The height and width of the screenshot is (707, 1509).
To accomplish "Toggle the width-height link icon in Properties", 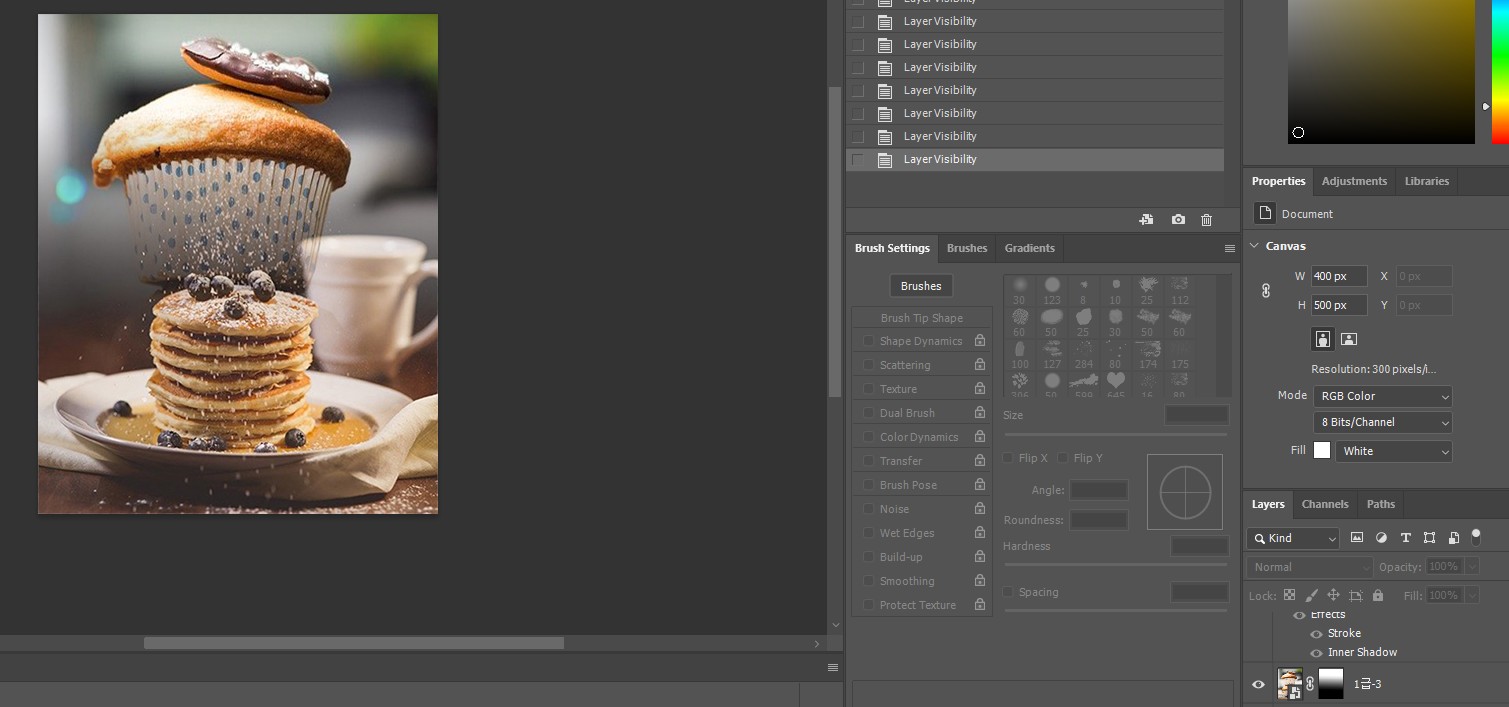I will (x=1265, y=290).
